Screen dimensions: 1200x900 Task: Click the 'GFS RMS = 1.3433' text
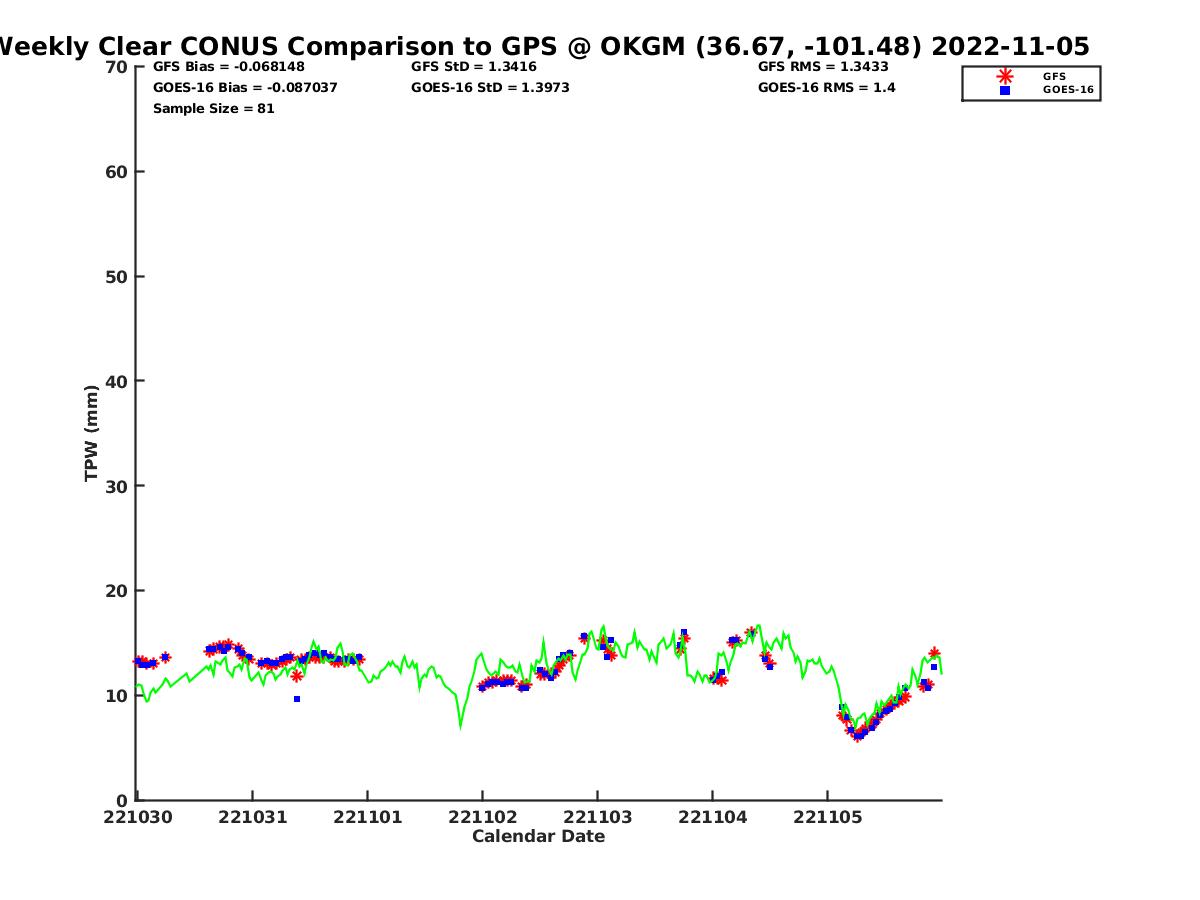(x=823, y=67)
